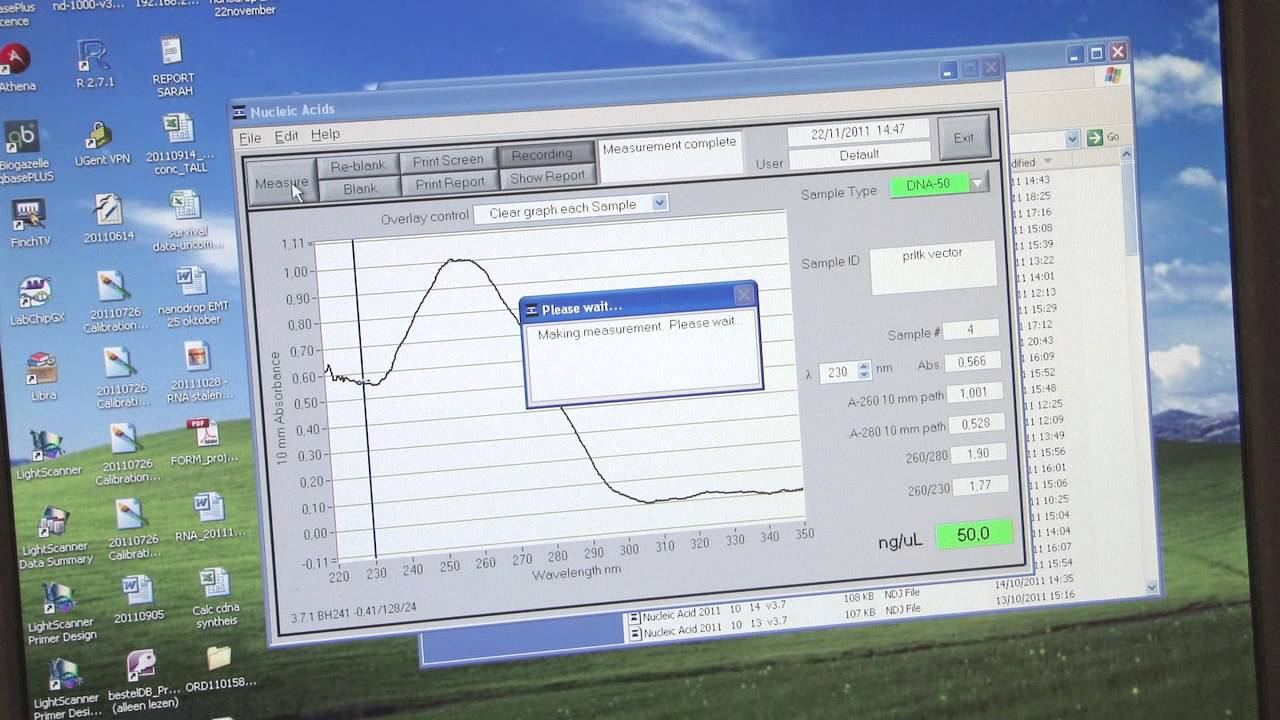
Task: Click the Measure button
Action: 281,183
